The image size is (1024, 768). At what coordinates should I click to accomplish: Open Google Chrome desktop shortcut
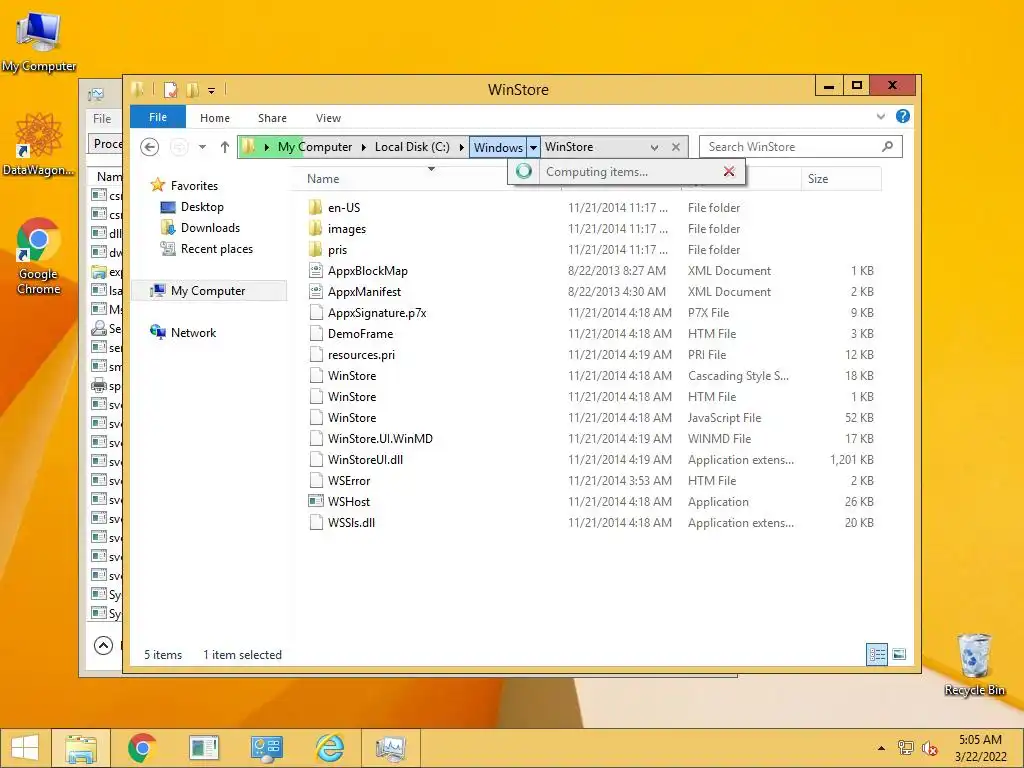(x=38, y=256)
